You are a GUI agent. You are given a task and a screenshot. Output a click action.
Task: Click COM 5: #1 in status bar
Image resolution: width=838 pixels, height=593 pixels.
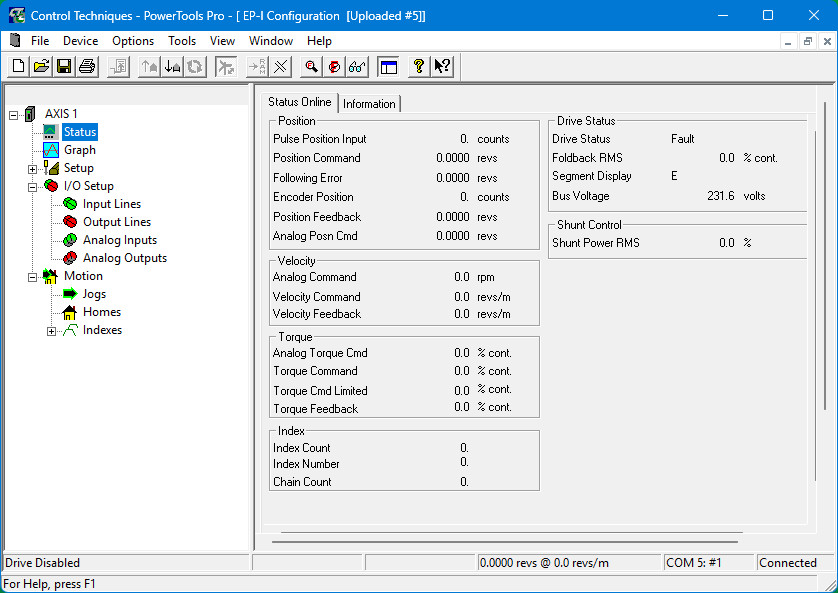pyautogui.click(x=693, y=563)
